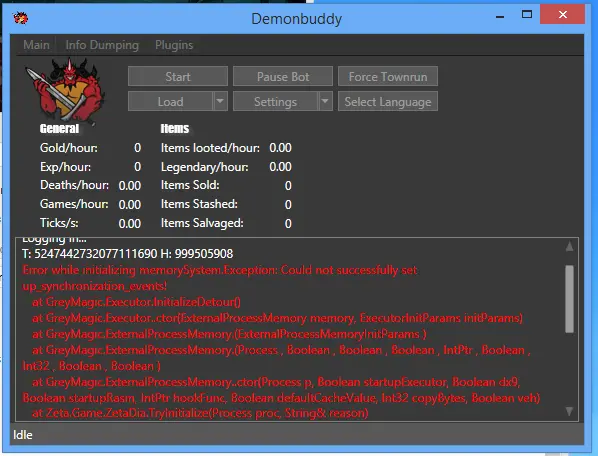
Task: Click the 'Idle' status bar text
Action: (x=23, y=435)
